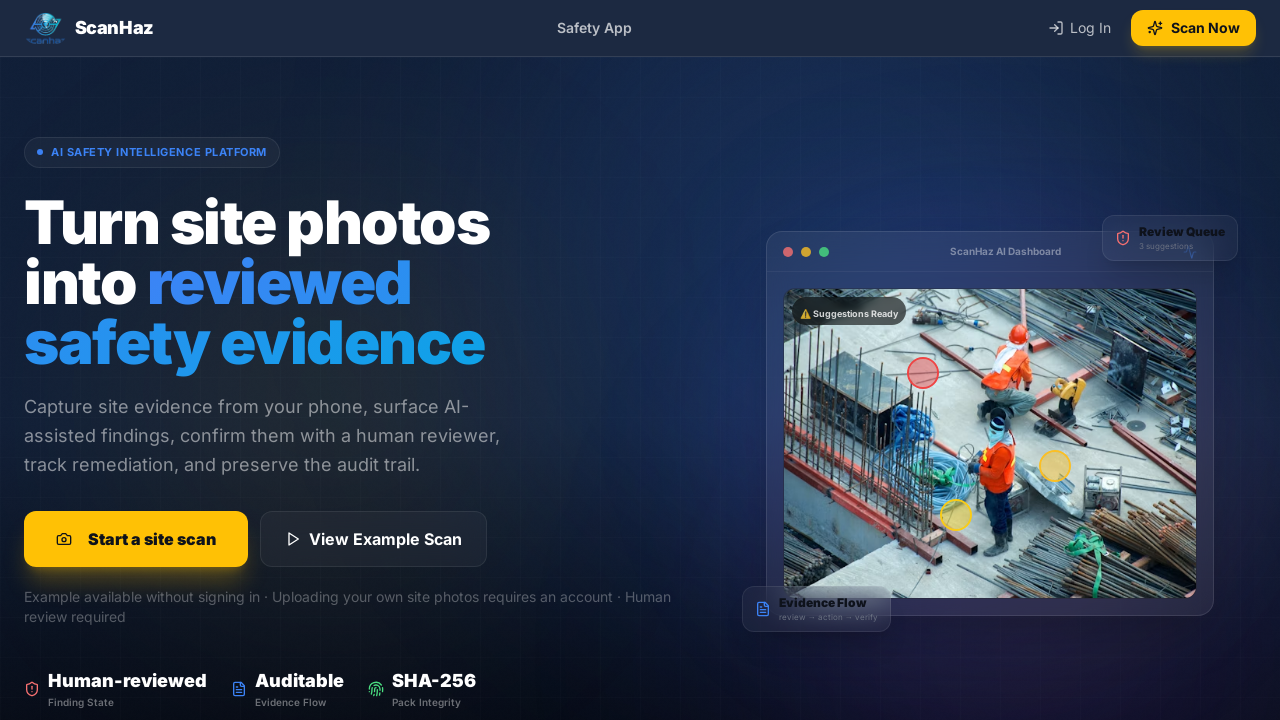Click the sparkle icon in Scan Now
1280x720 pixels.
click(x=1155, y=28)
